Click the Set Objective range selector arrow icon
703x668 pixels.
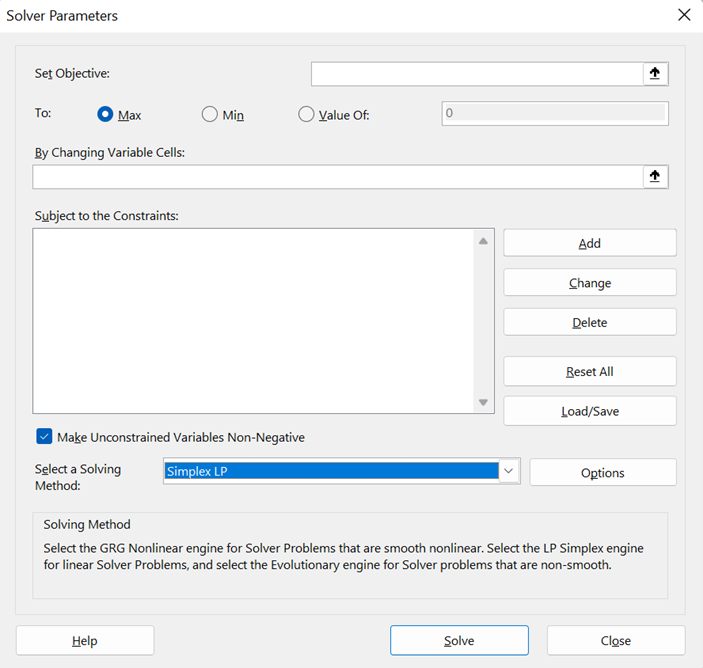[x=655, y=74]
